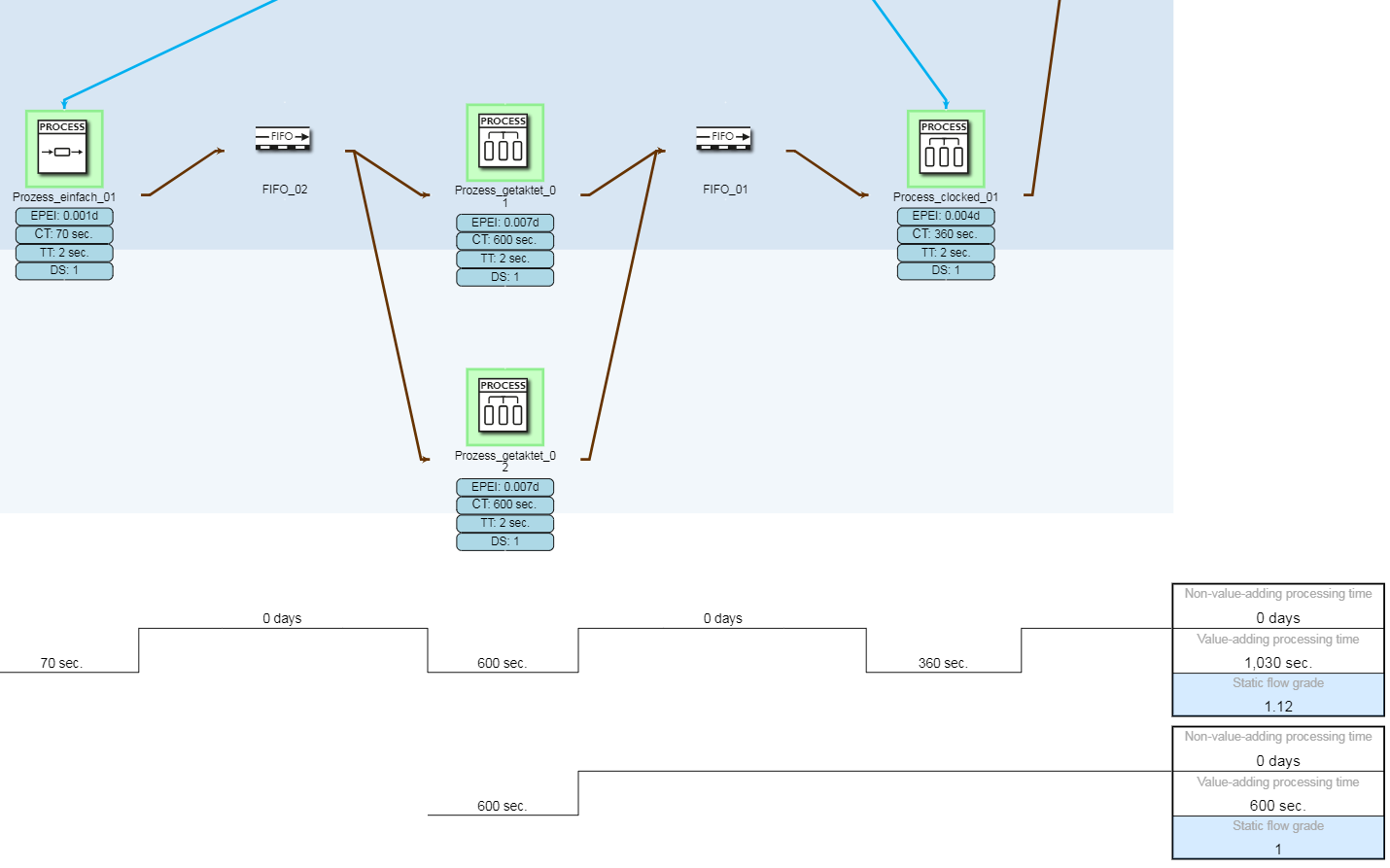The height and width of the screenshot is (868, 1390).
Task: Click the 70 sec. timeline segment
Action: 61,663
